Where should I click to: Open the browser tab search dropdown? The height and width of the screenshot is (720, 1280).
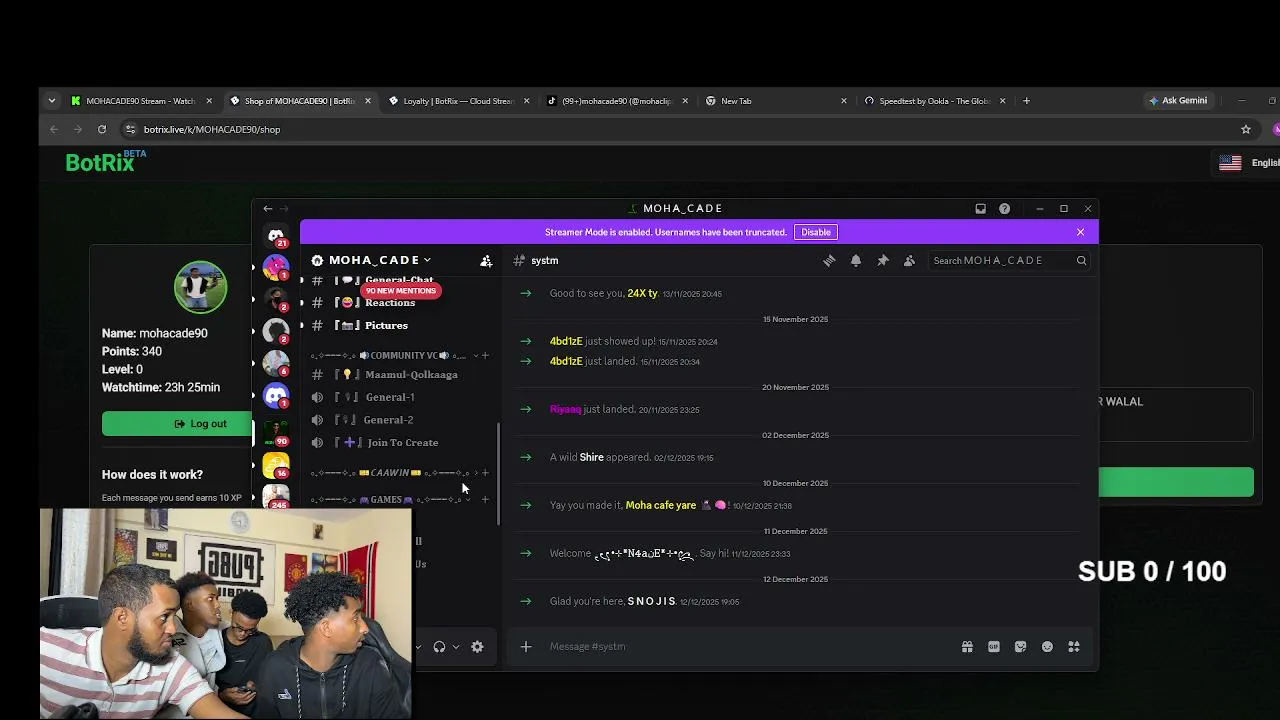[x=52, y=101]
